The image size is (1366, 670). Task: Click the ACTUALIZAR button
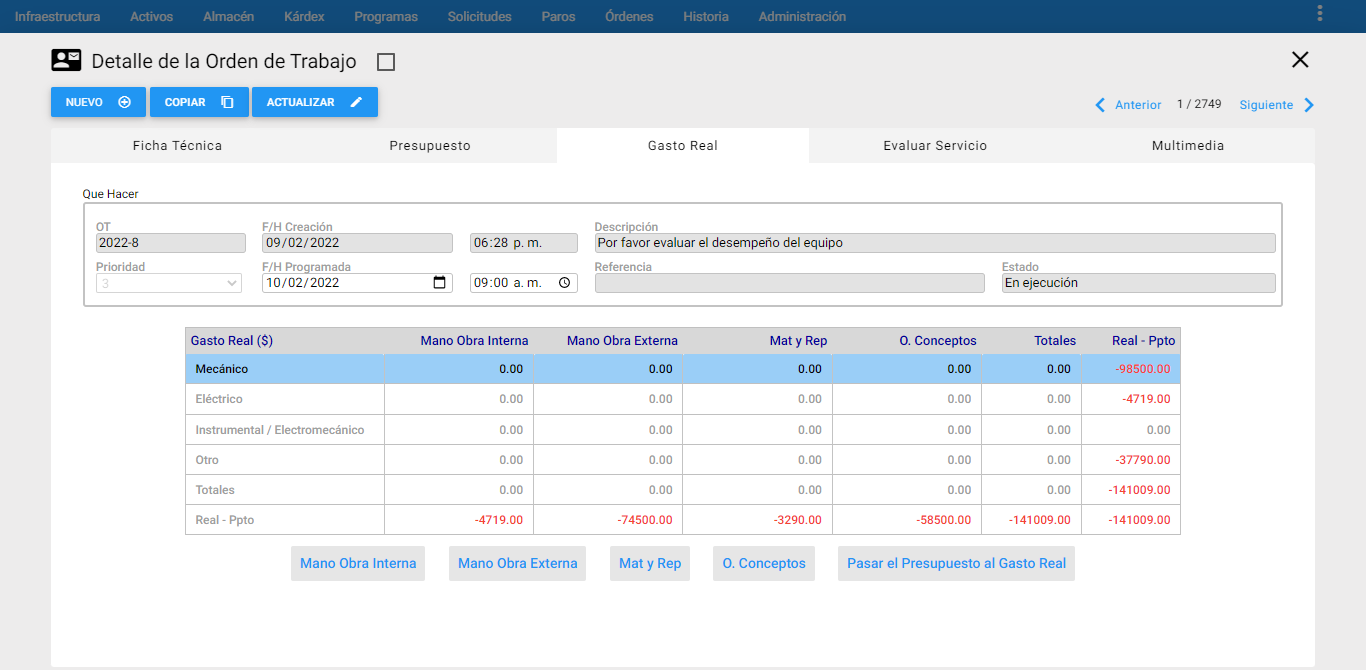(315, 102)
